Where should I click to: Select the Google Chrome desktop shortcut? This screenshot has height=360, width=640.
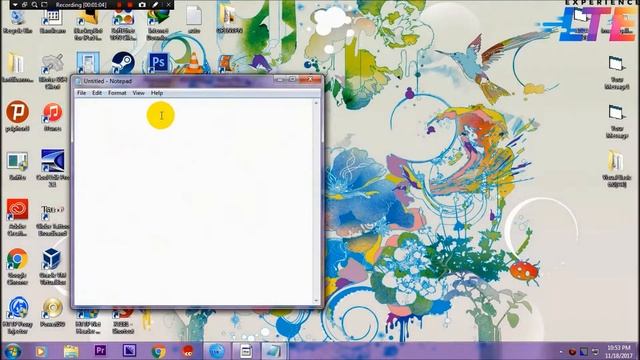click(17, 266)
